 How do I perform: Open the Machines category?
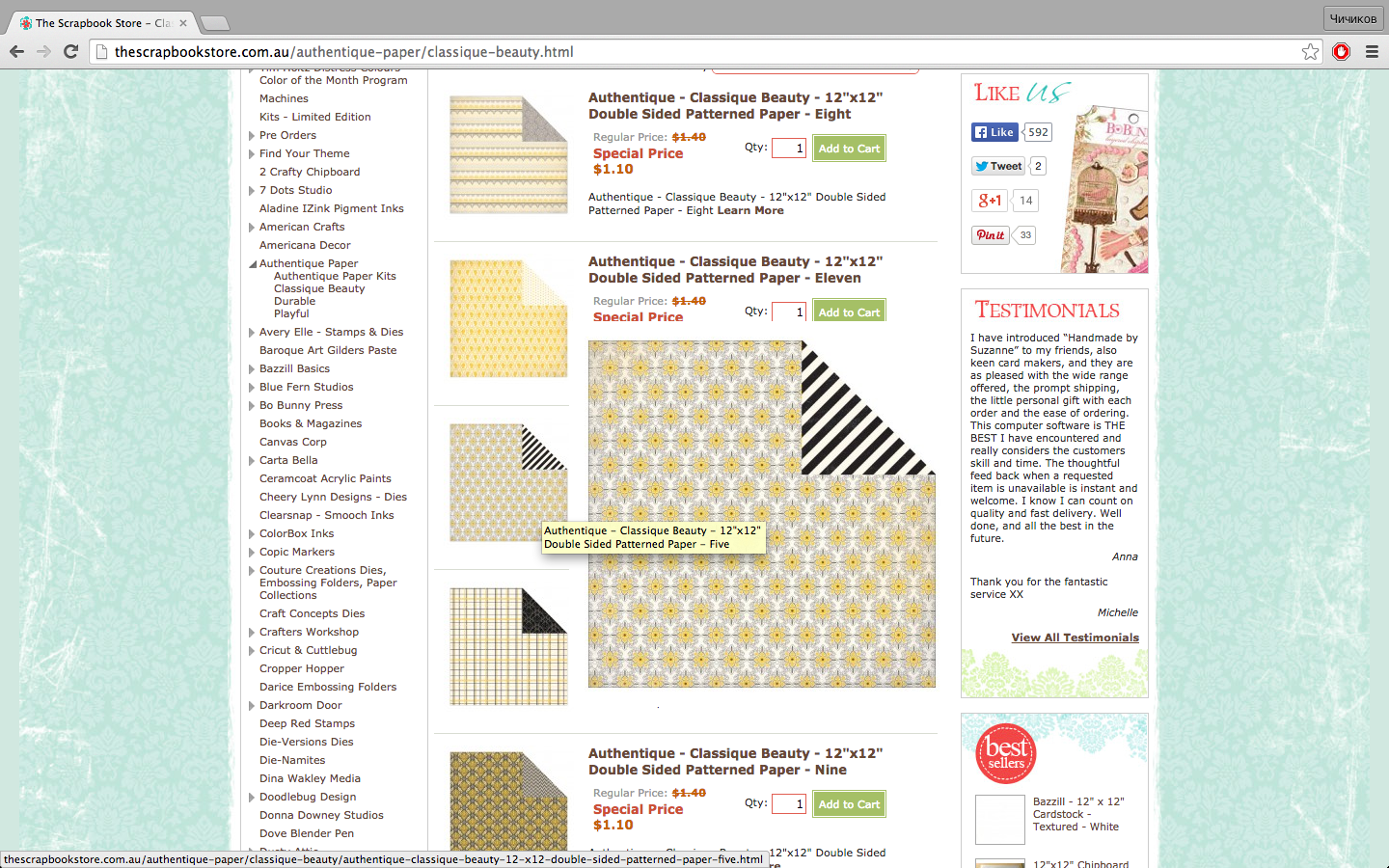pyautogui.click(x=284, y=98)
